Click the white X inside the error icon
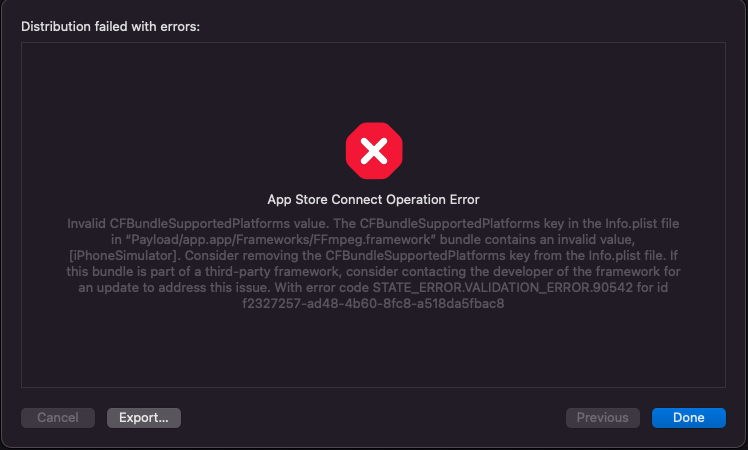Screen dimensions: 748x450 point(374,151)
